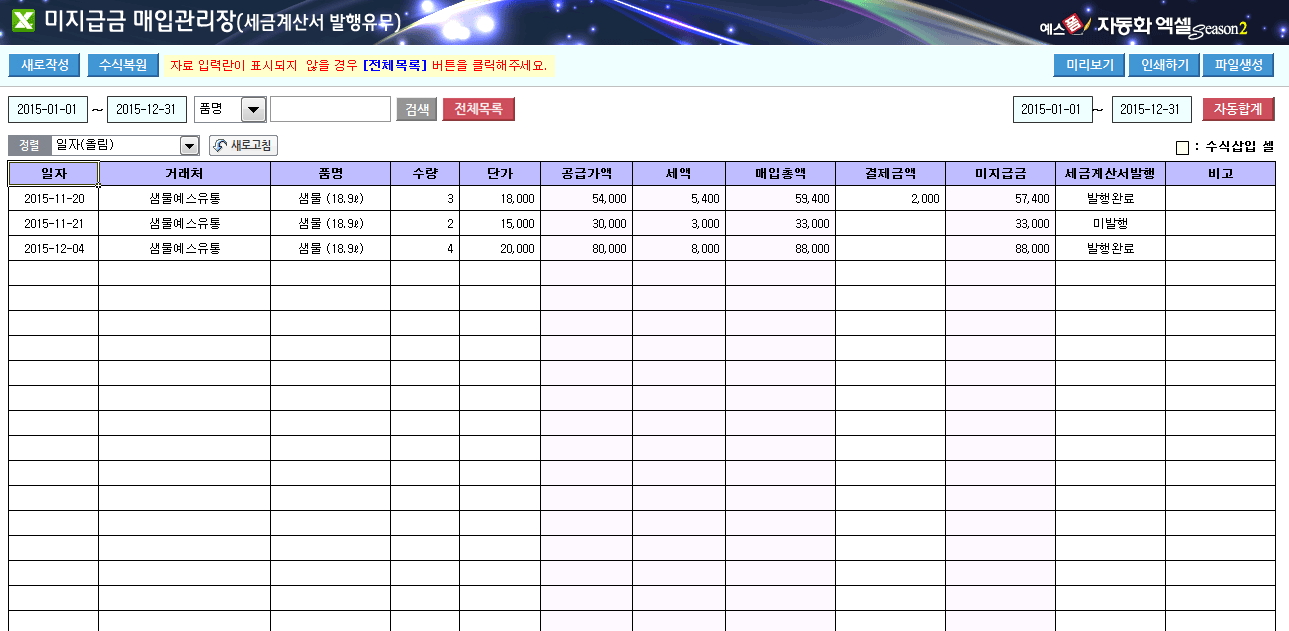The height and width of the screenshot is (631, 1289).
Task: Click the tax cell 5,400
Action: (x=679, y=198)
